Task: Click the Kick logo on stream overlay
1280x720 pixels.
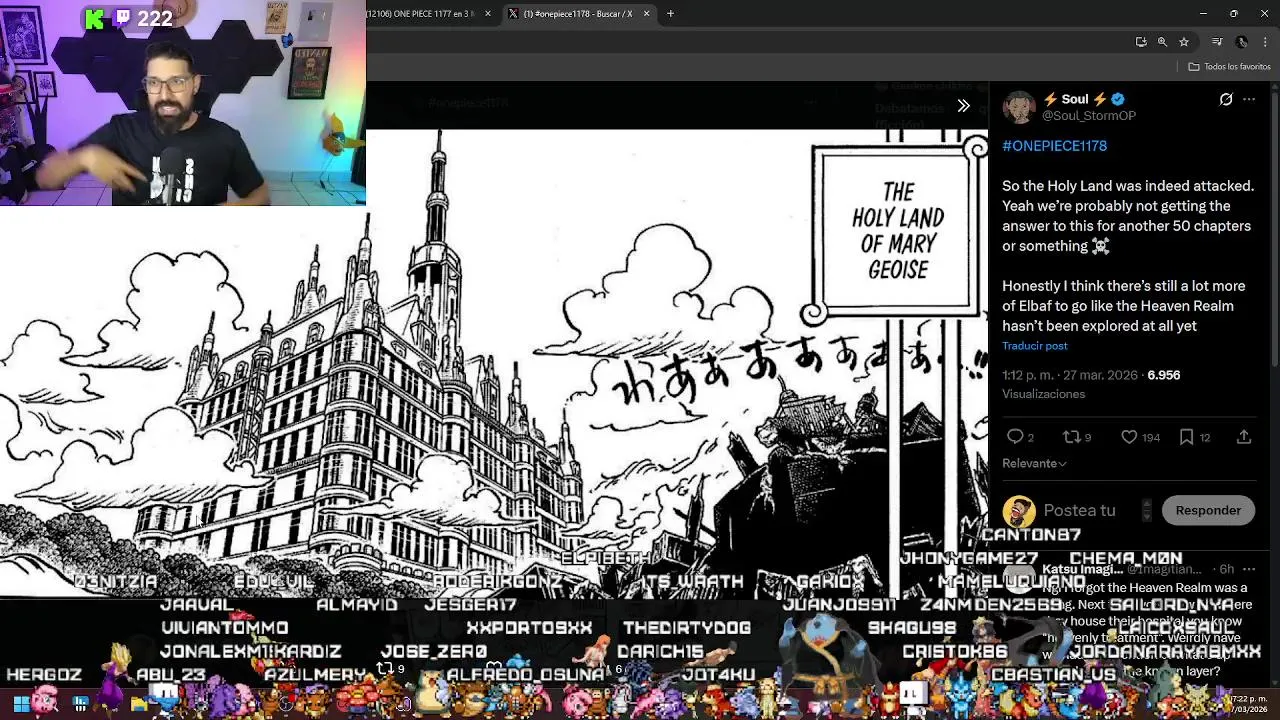Action: click(x=95, y=18)
